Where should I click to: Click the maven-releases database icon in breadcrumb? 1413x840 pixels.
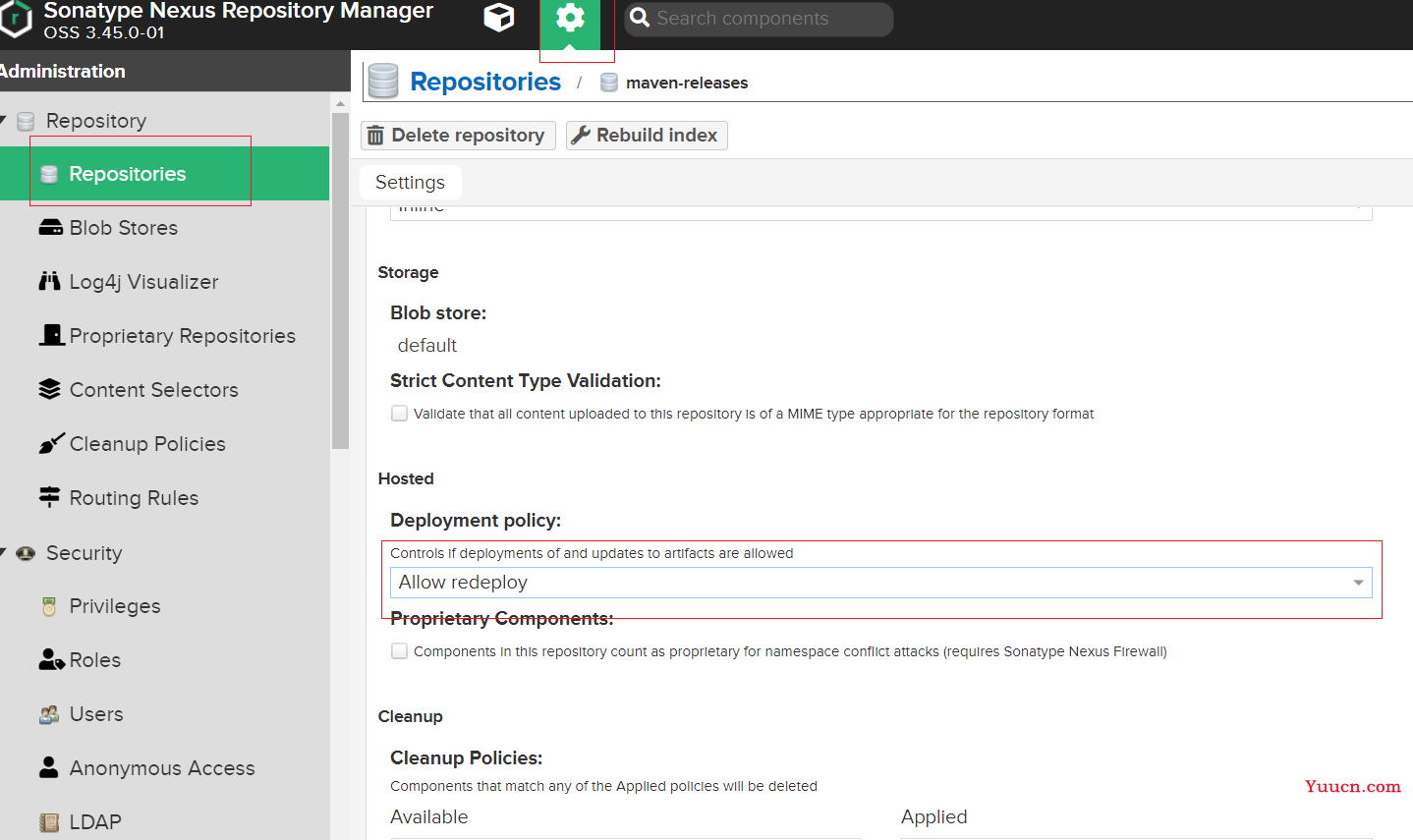[609, 83]
